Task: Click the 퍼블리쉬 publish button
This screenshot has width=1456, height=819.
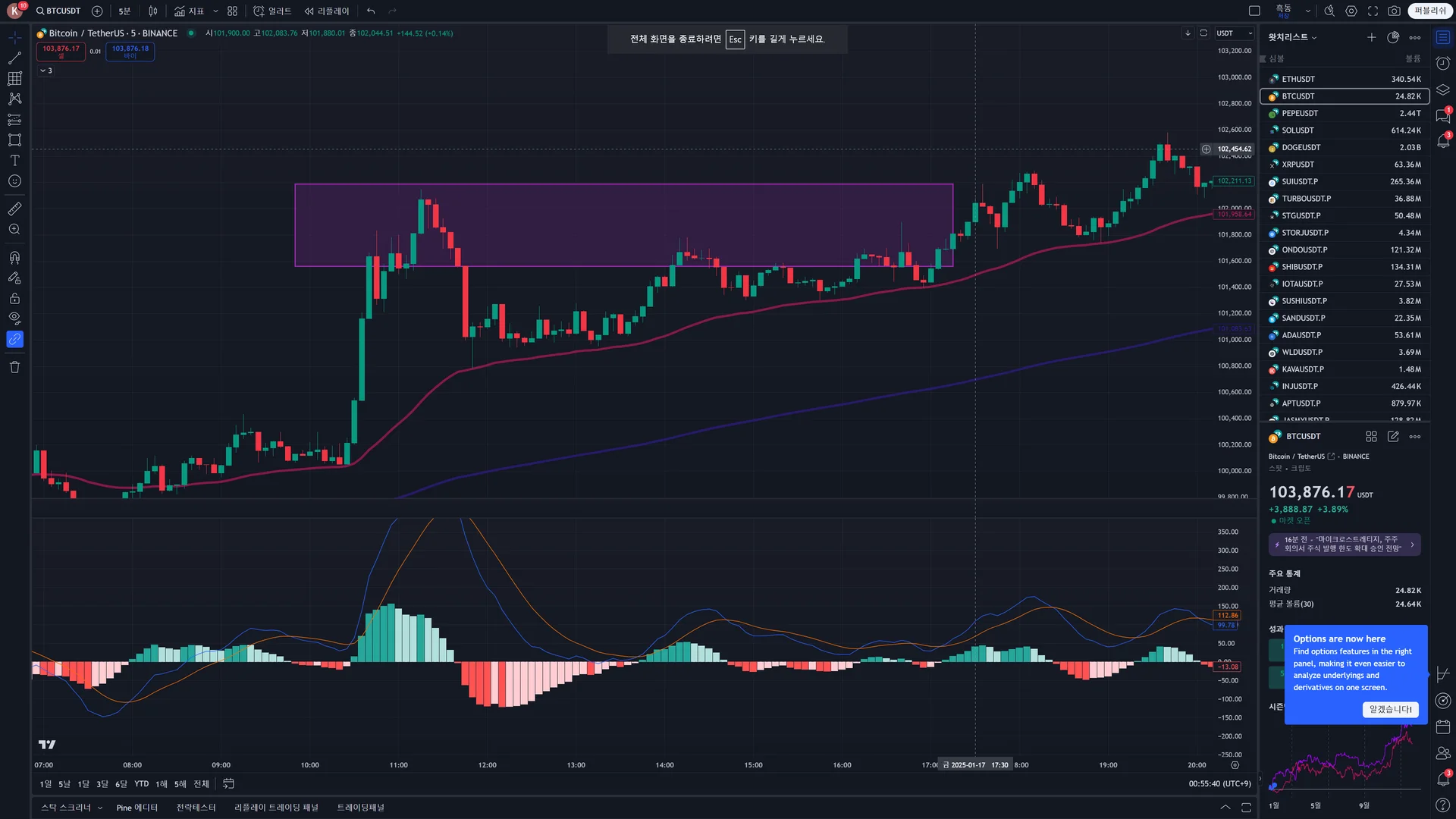Action: [1429, 11]
